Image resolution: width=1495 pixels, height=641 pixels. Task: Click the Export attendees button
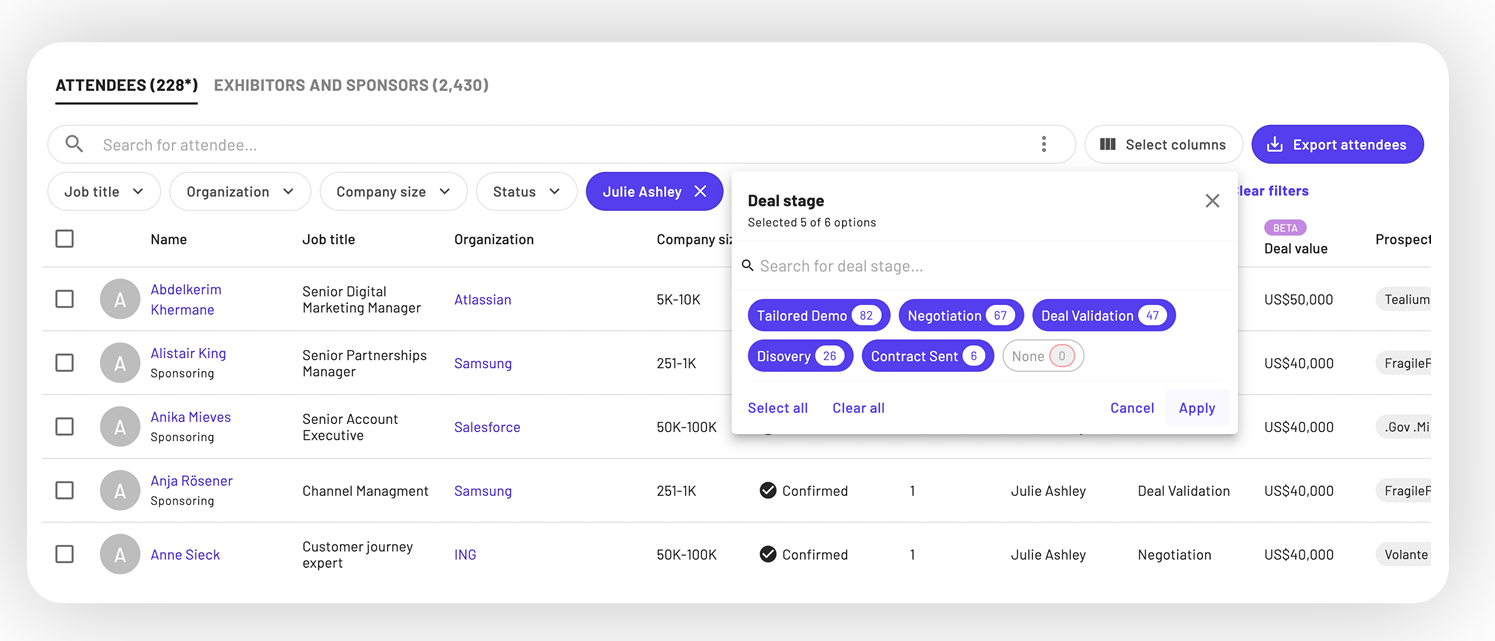[1337, 145]
